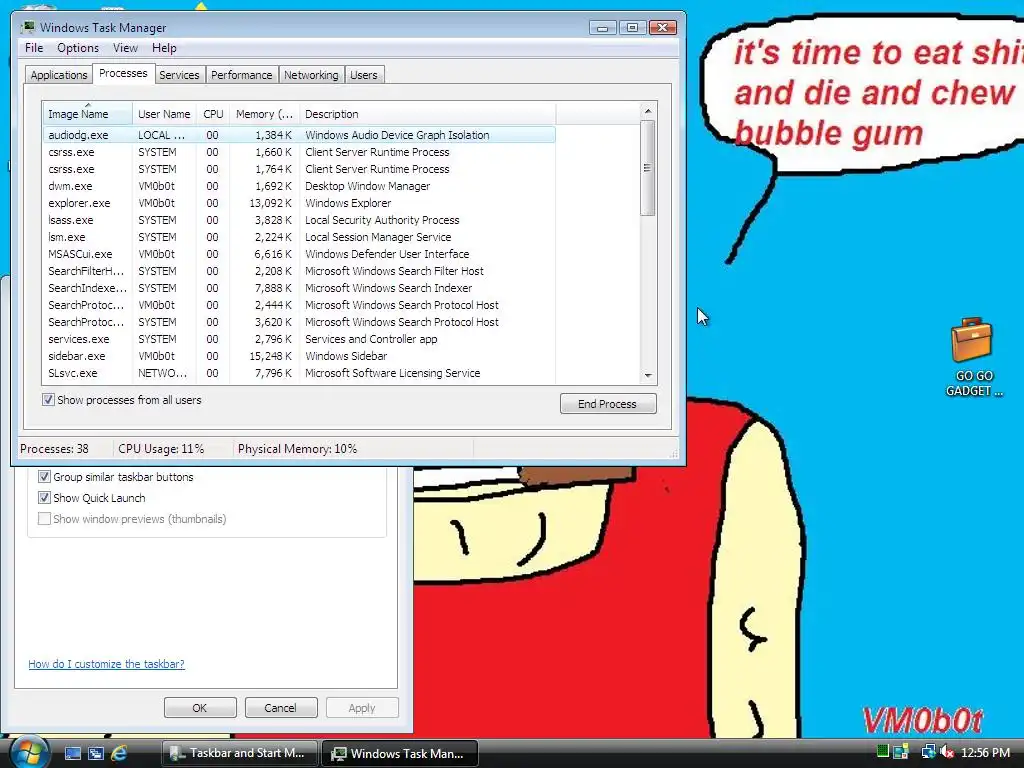Viewport: 1024px width, 768px height.
Task: Sort by Description column header
Action: pyautogui.click(x=427, y=114)
